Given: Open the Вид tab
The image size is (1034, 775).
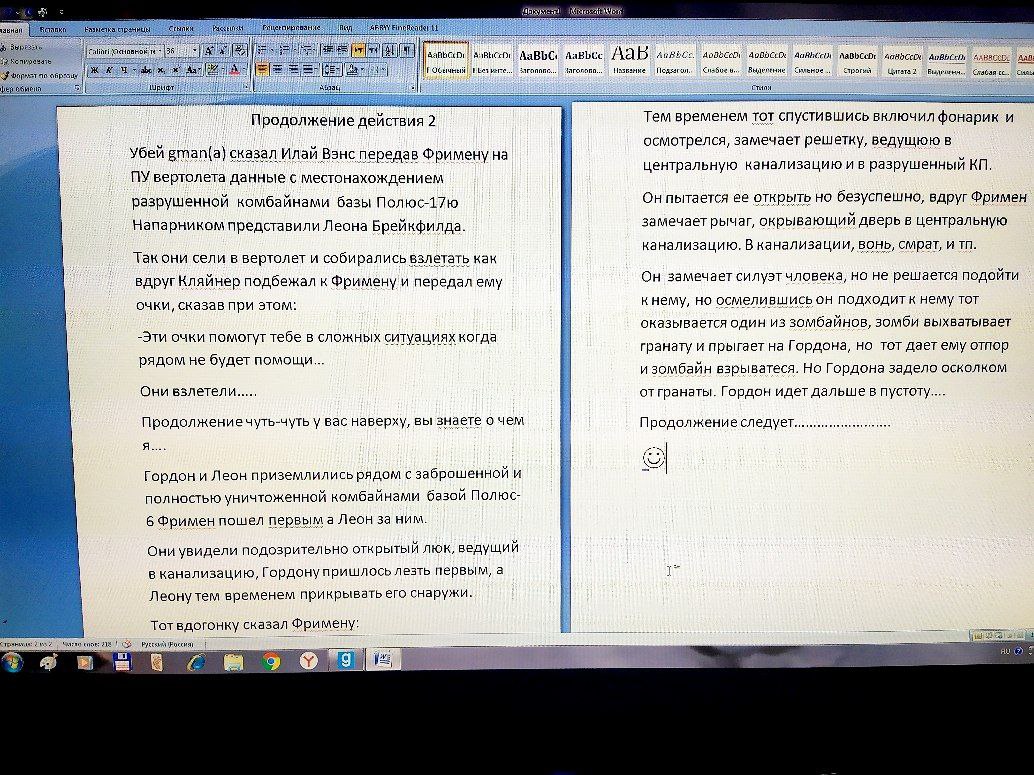Looking at the screenshot, I should pyautogui.click(x=345, y=28).
